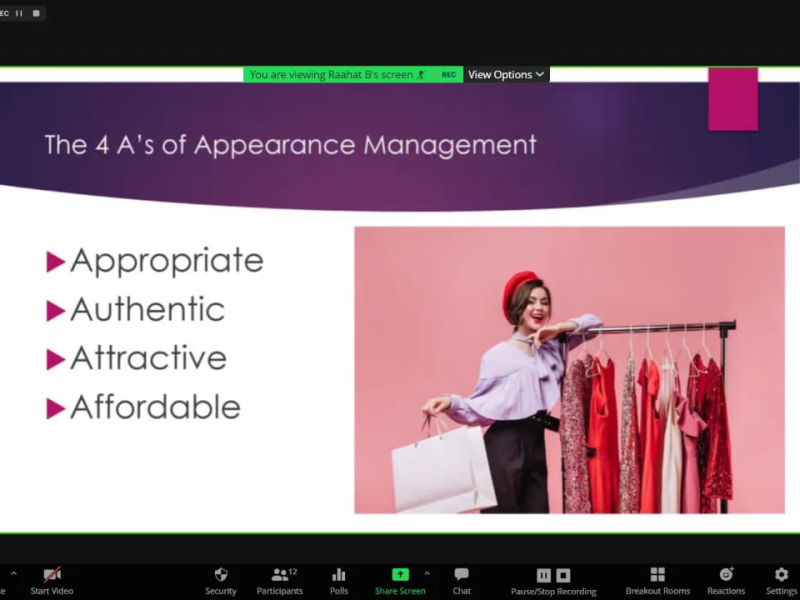Expand the caret left of Start Video
The height and width of the screenshot is (600, 800).
pyautogui.click(x=13, y=574)
